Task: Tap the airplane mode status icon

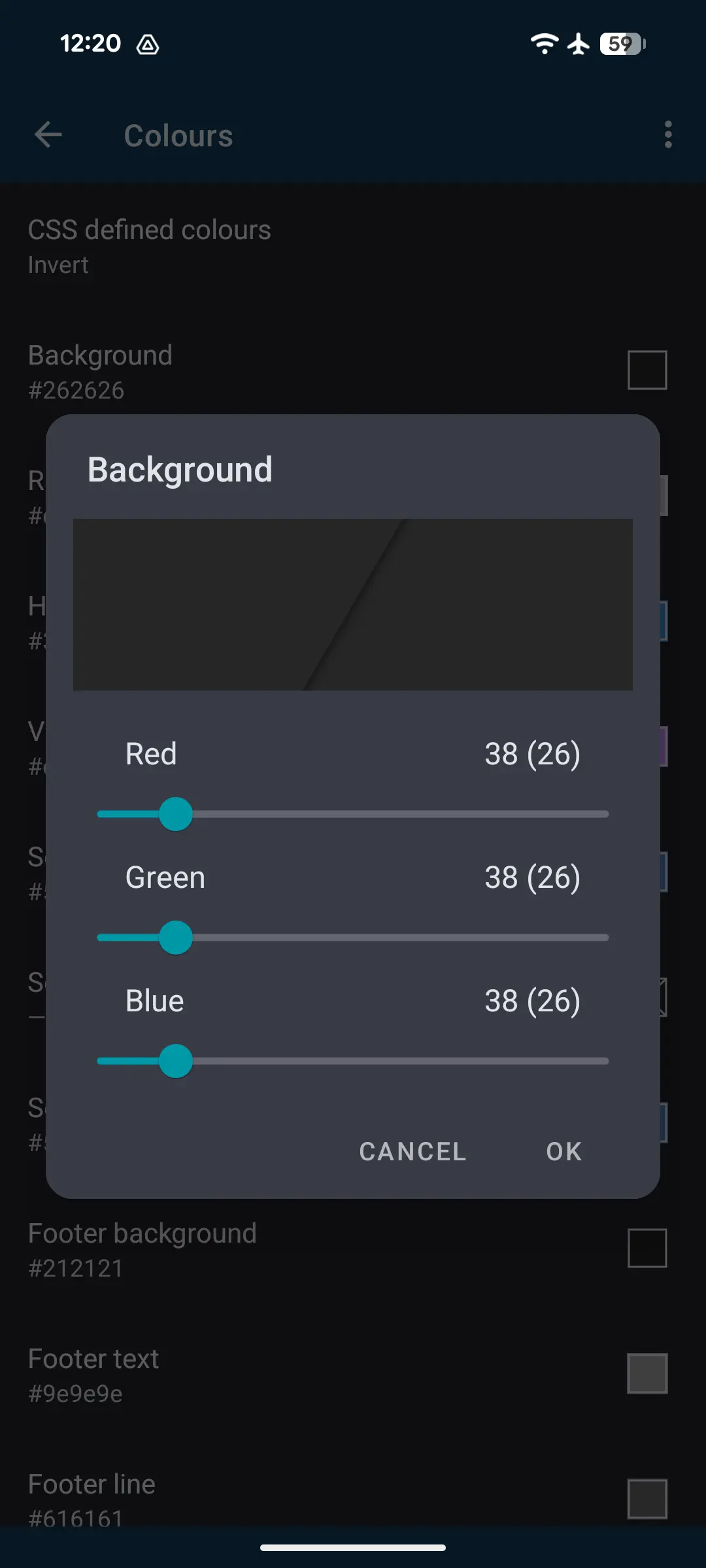Action: tap(579, 44)
